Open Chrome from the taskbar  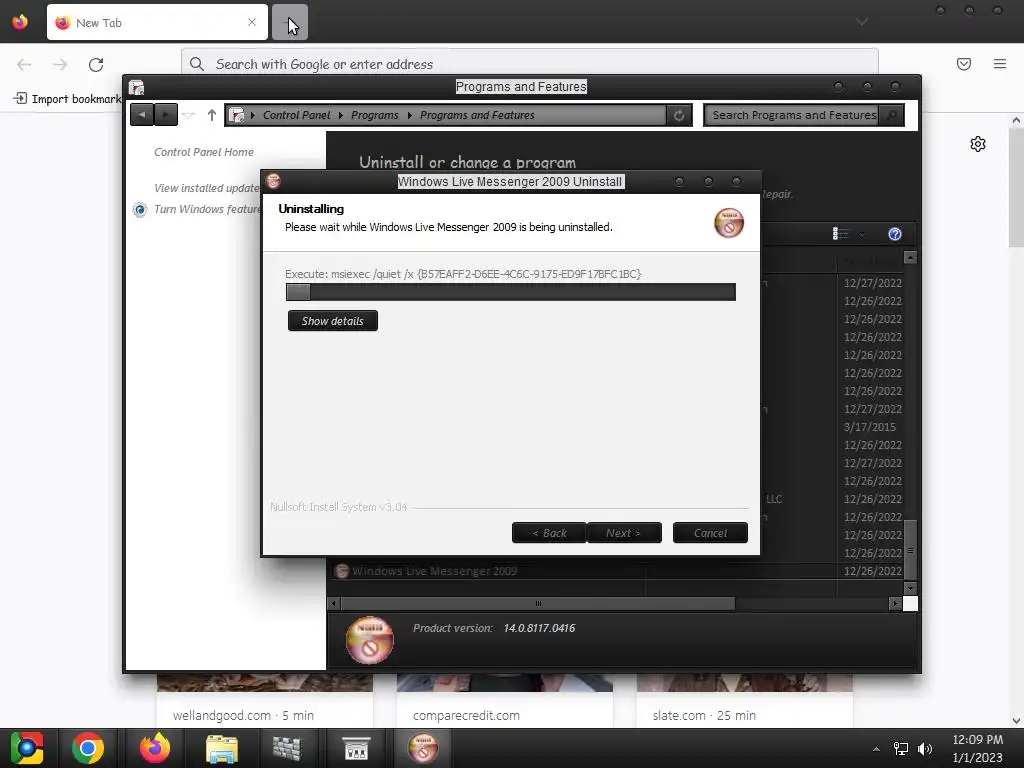coord(88,748)
